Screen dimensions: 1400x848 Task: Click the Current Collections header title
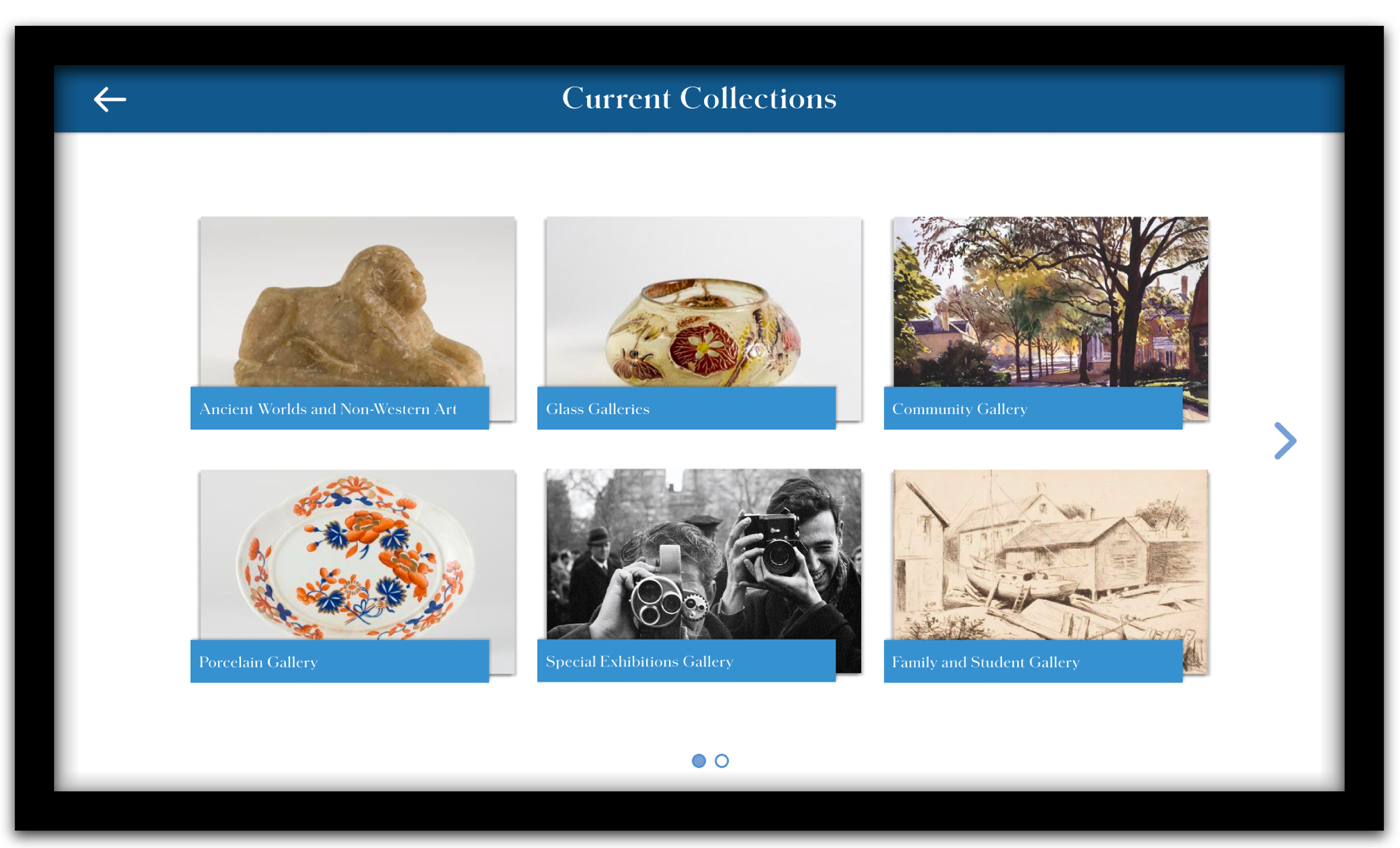pos(699,98)
